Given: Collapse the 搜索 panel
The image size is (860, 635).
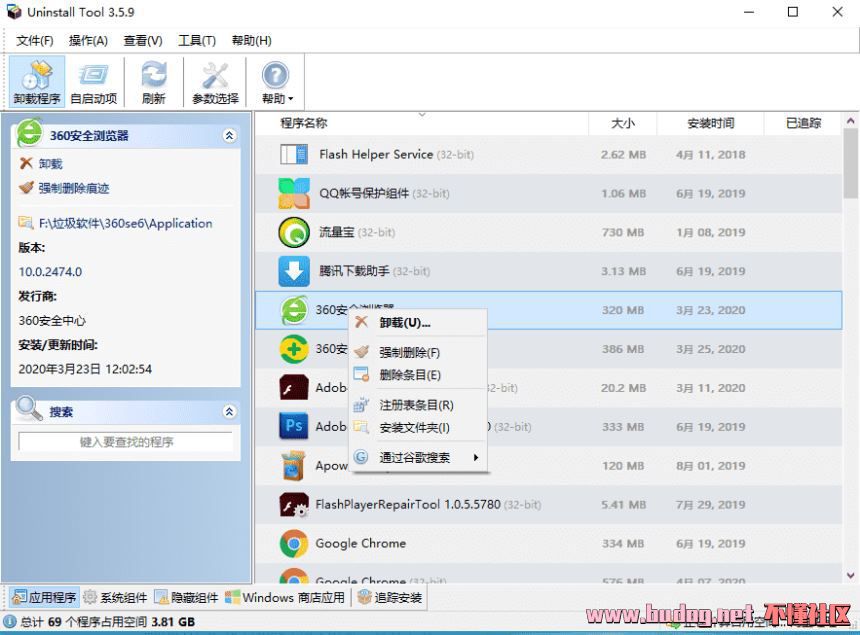Looking at the screenshot, I should coord(230,411).
